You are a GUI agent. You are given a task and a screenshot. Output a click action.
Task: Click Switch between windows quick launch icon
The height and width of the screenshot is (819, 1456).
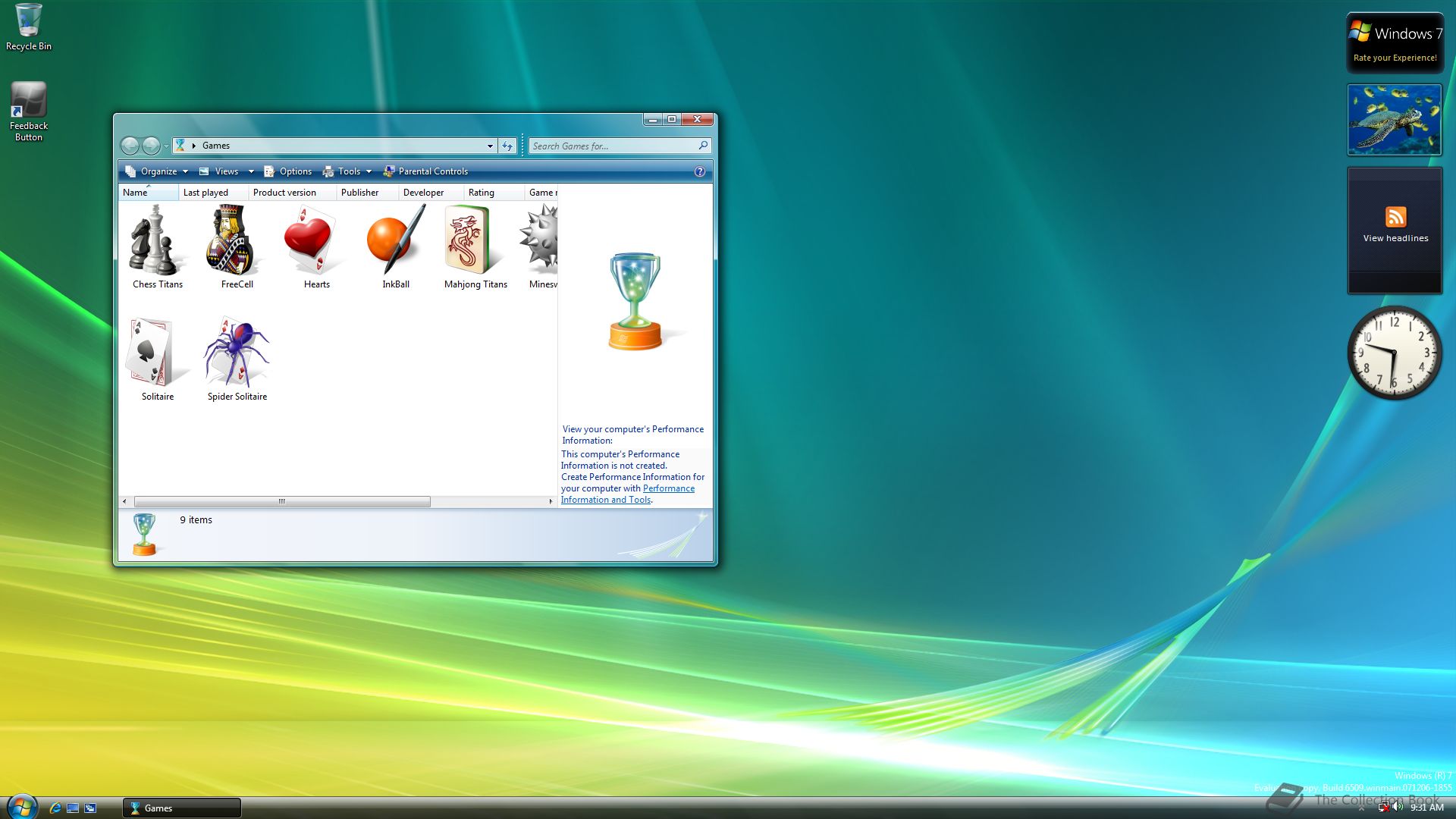(x=90, y=808)
